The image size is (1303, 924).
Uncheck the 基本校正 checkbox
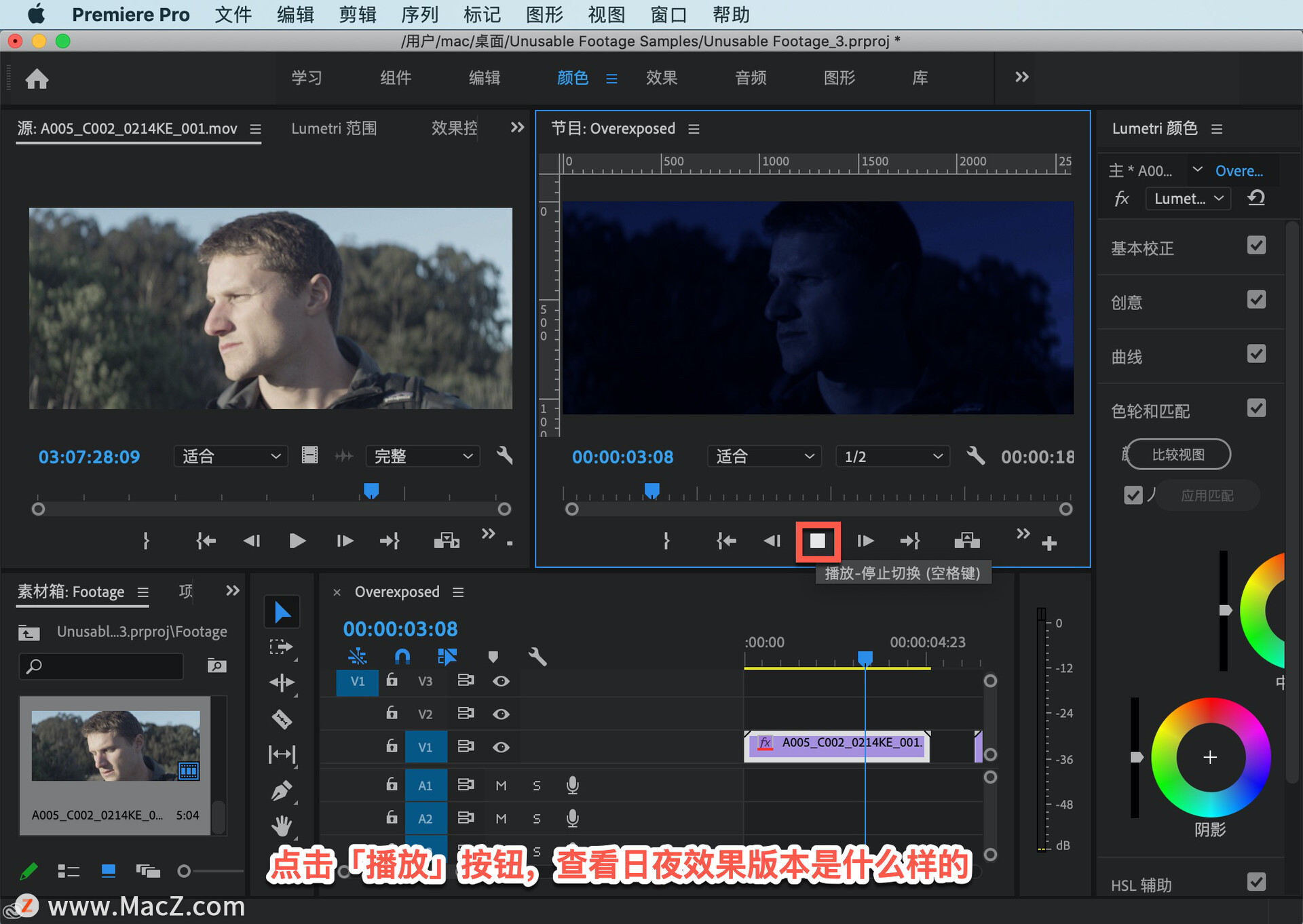pos(1256,246)
